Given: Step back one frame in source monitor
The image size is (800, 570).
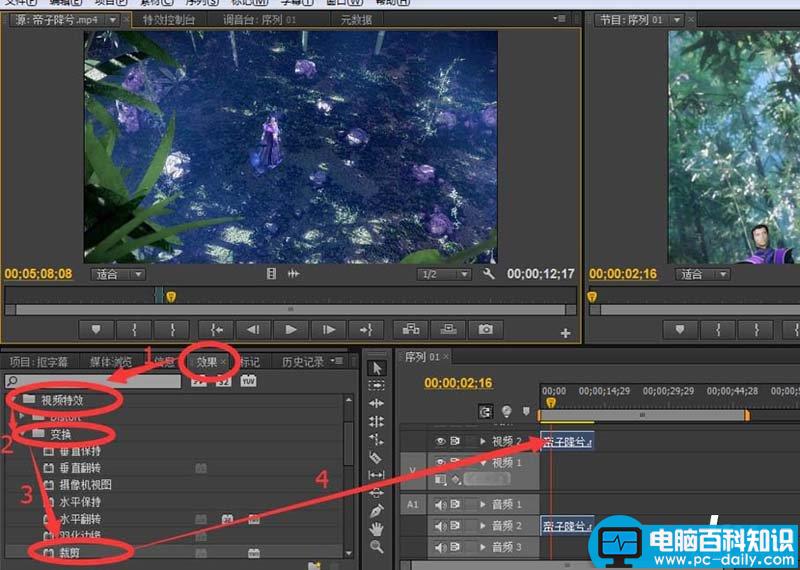Looking at the screenshot, I should tap(253, 330).
